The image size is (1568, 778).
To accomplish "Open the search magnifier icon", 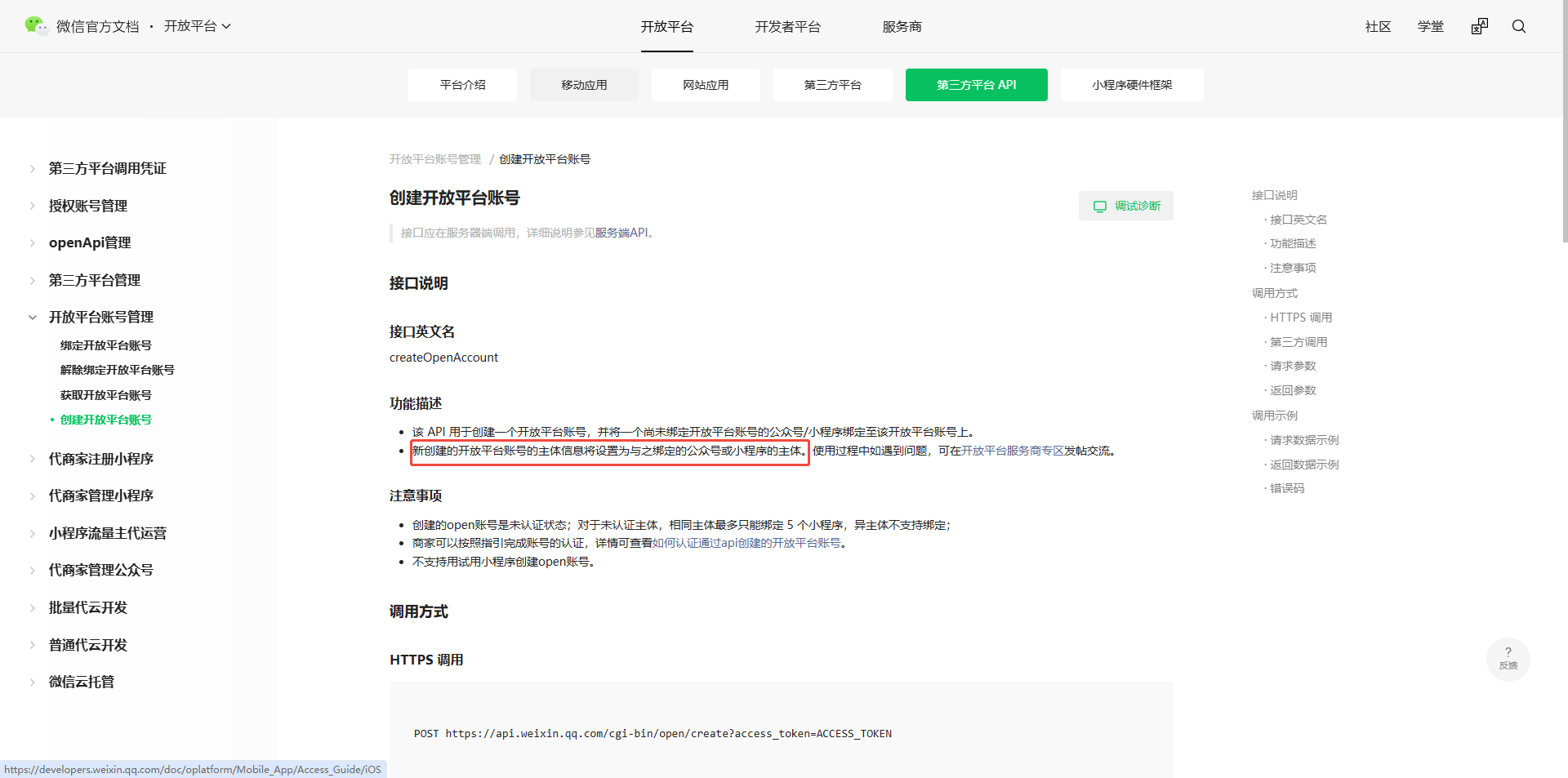I will (x=1519, y=26).
